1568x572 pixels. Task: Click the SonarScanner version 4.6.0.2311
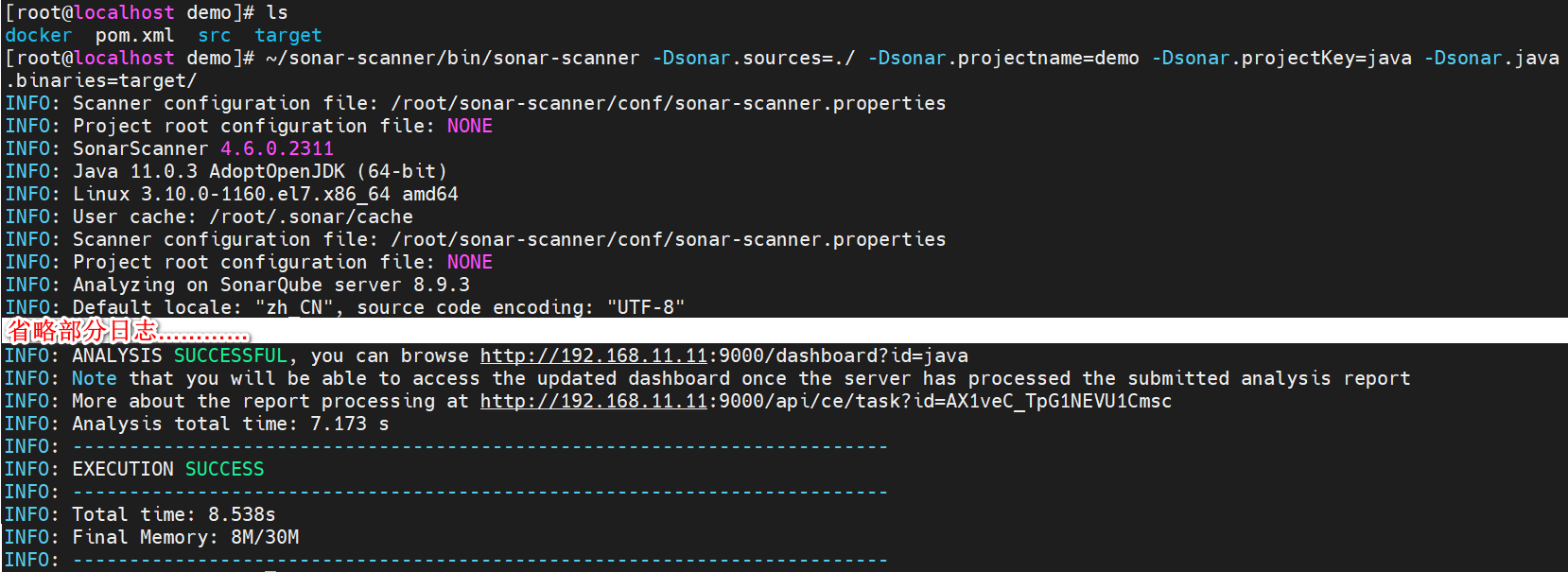pyautogui.click(x=276, y=148)
